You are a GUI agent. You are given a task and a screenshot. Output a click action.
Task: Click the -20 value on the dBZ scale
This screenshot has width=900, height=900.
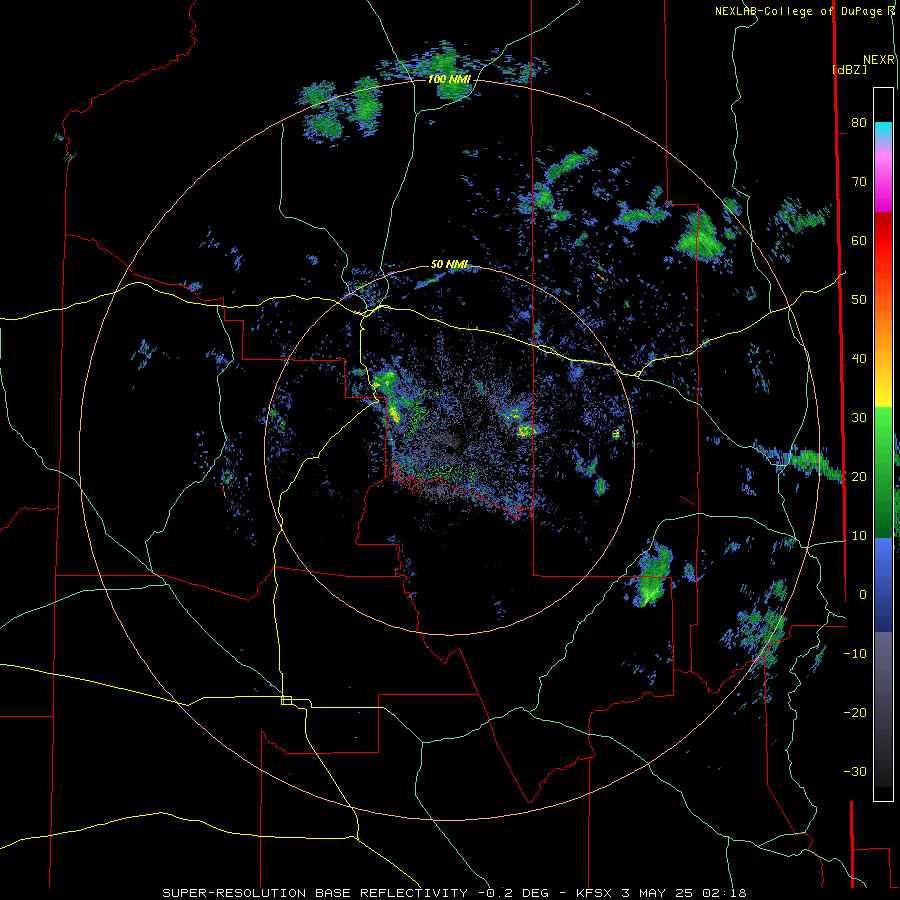point(855,713)
